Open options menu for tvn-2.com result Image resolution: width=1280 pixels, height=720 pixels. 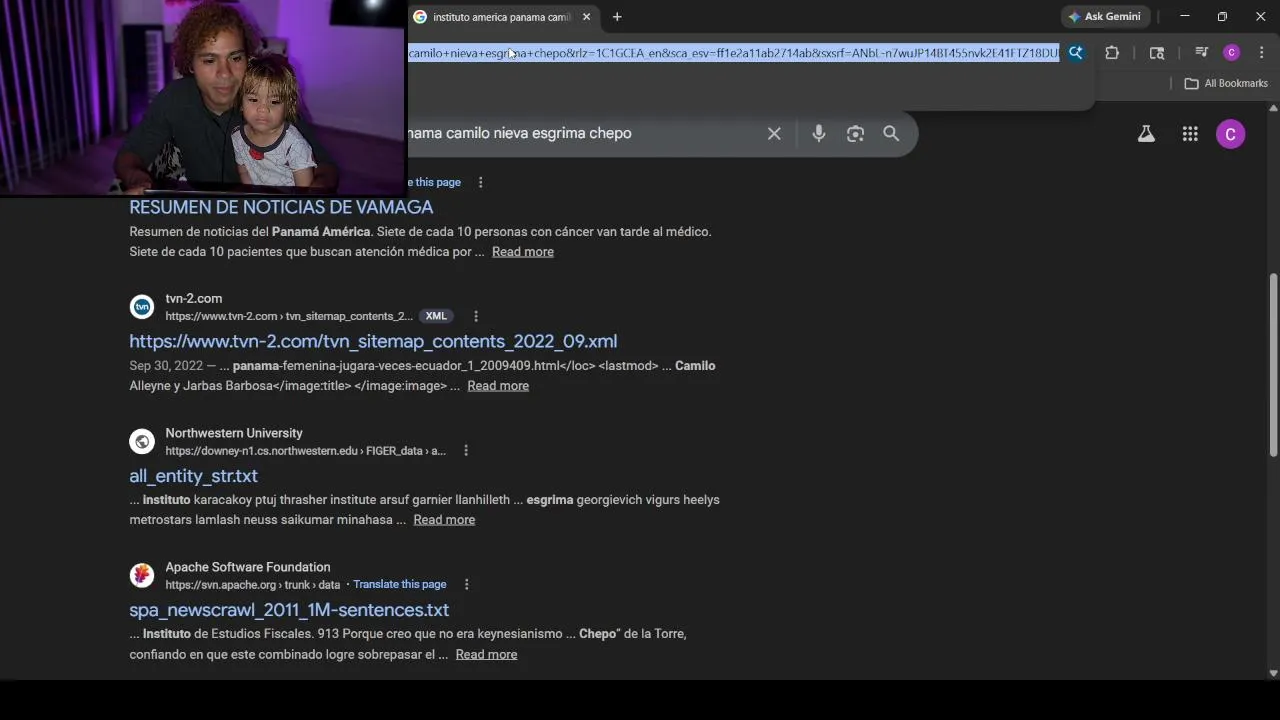coord(476,316)
